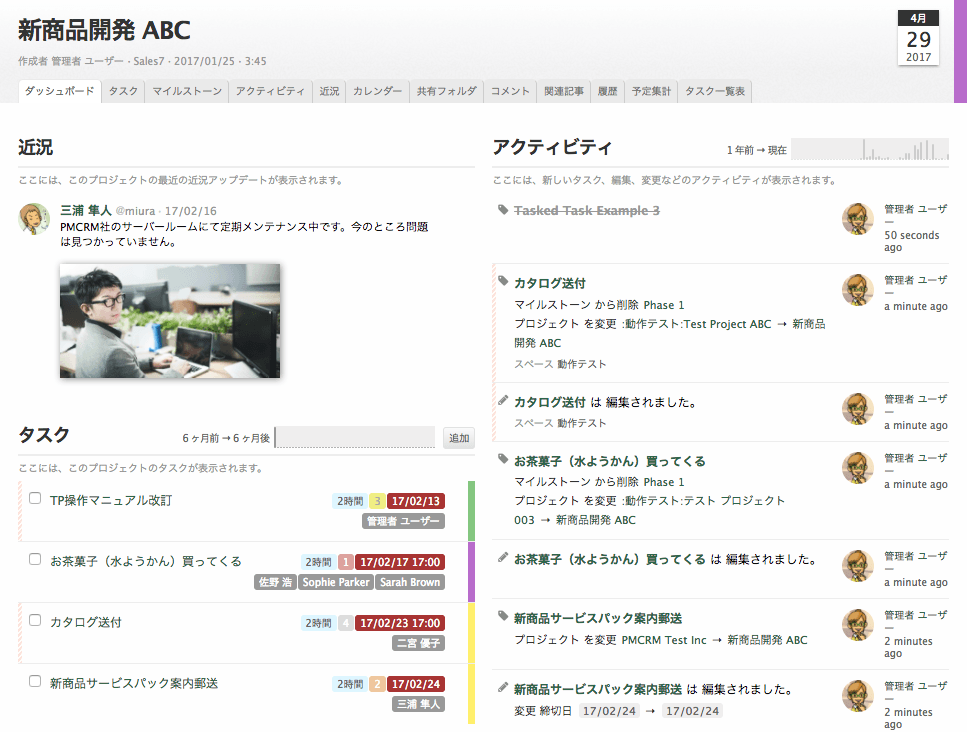967x732 pixels.
Task: Click the purple color bar of お茶菓子 task
Action: pos(471,572)
